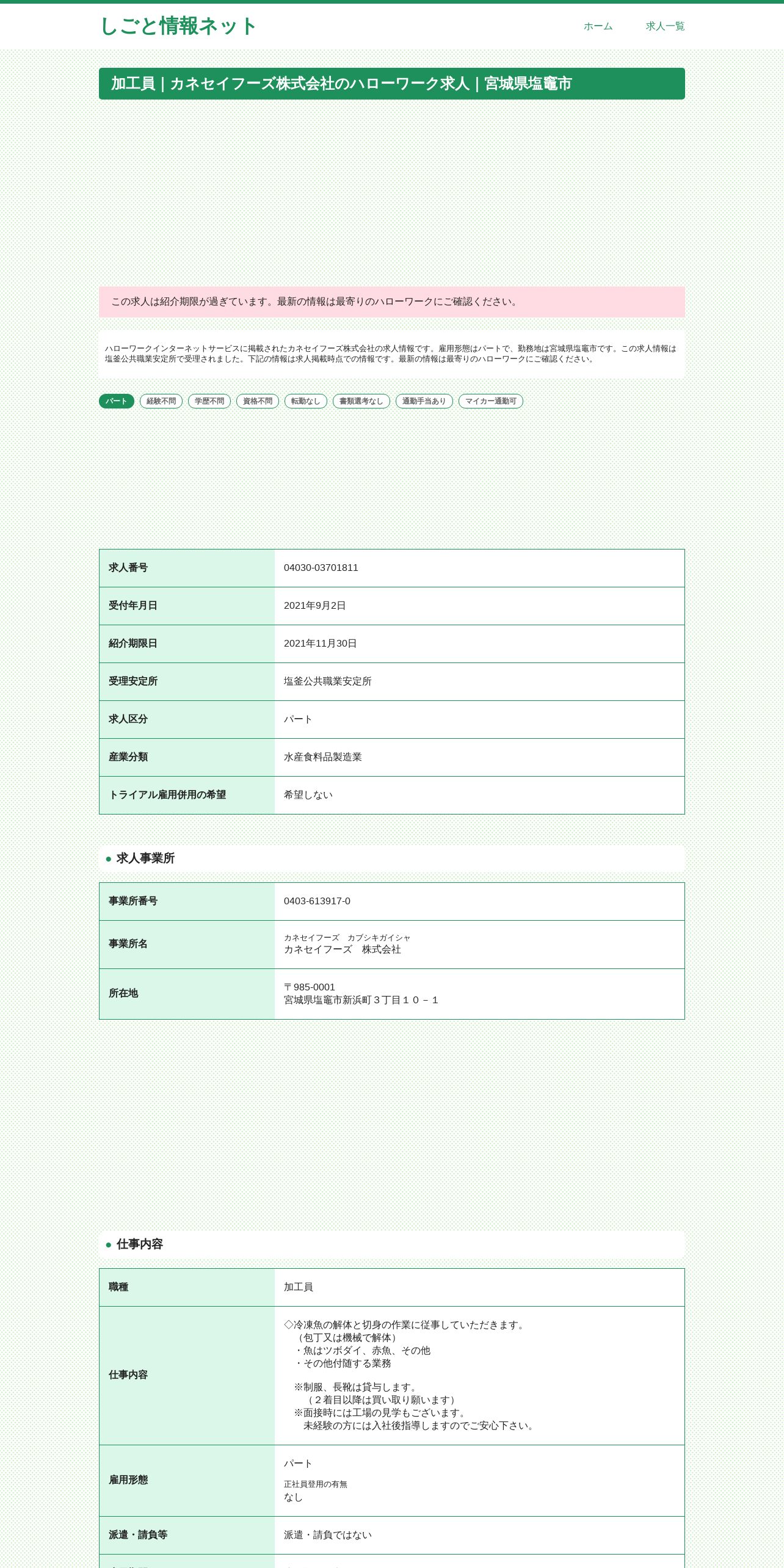784x1568 pixels.
Task: Click the 受付年月日 row label
Action: pyautogui.click(x=133, y=606)
